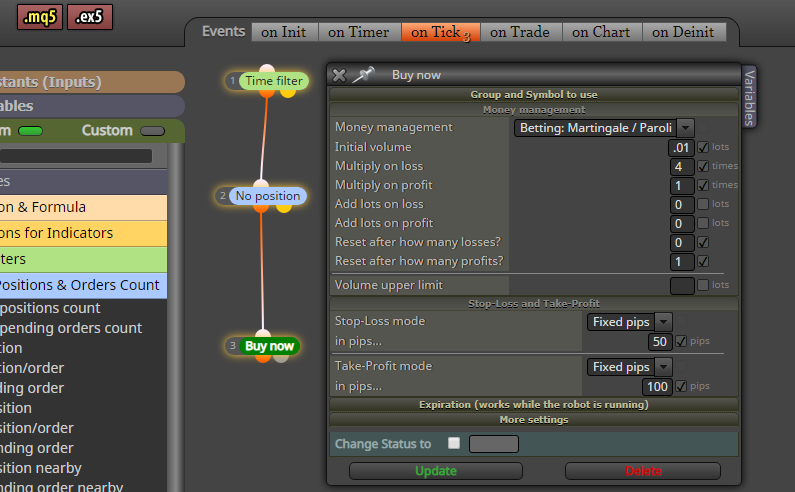Open Stop-Loss mode Fixed pips dropdown
This screenshot has width=795, height=492.
(629, 322)
